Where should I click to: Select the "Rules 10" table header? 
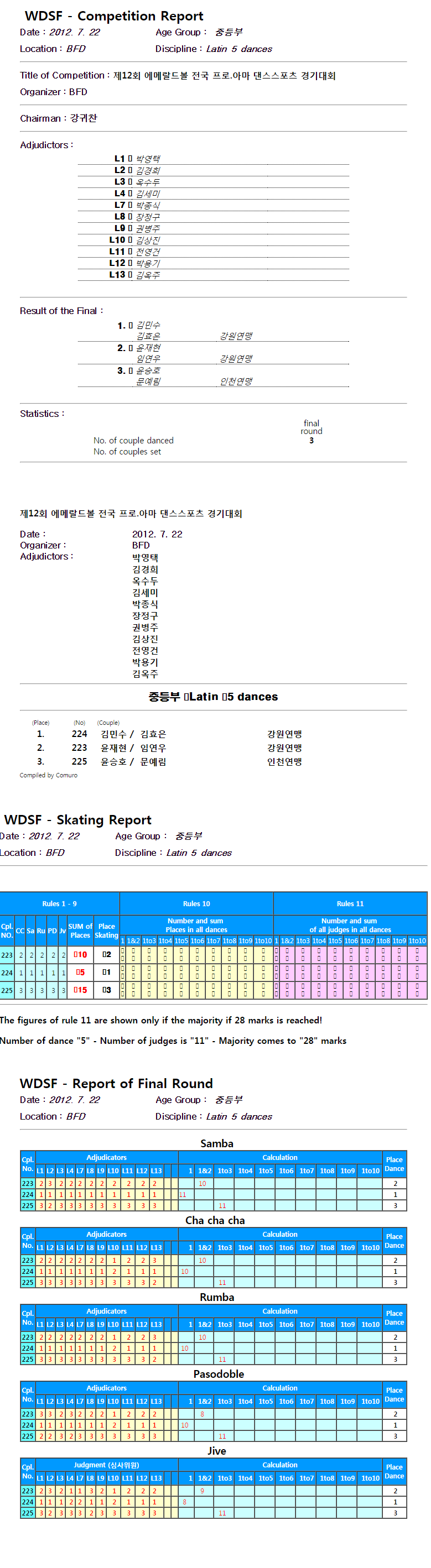pos(196,903)
